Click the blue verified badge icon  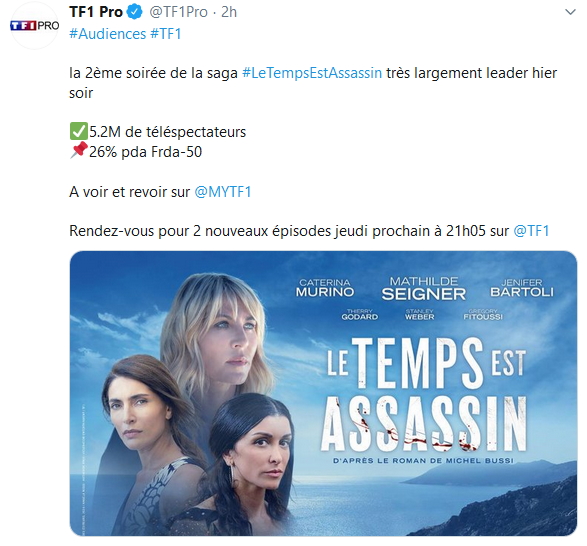135,12
